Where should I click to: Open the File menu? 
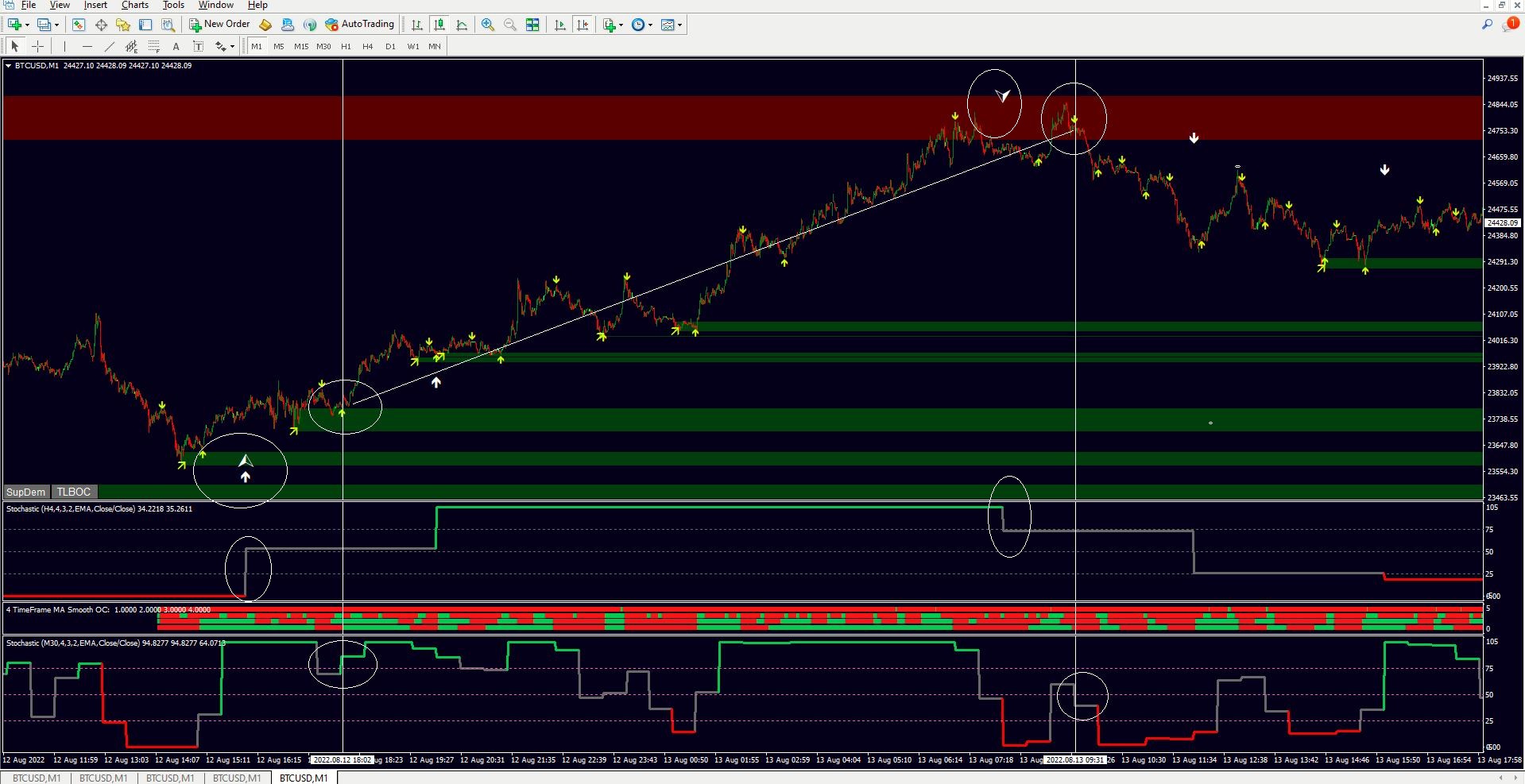[x=28, y=5]
